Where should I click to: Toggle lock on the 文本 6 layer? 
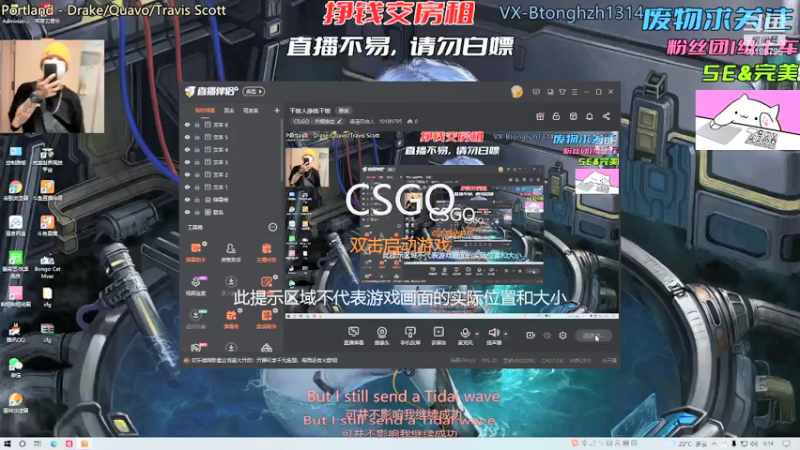197,124
